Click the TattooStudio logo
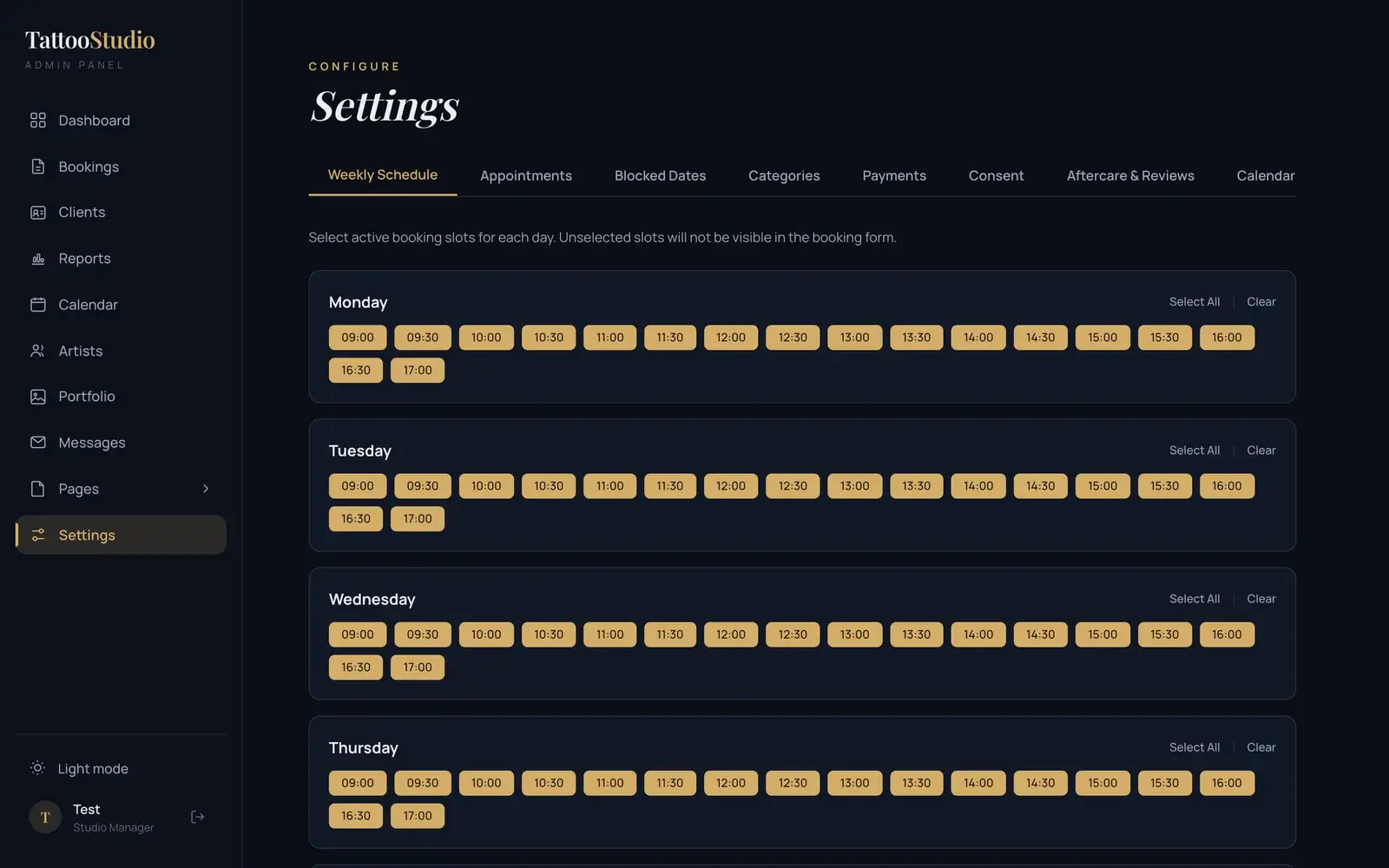The image size is (1389, 868). (x=90, y=41)
